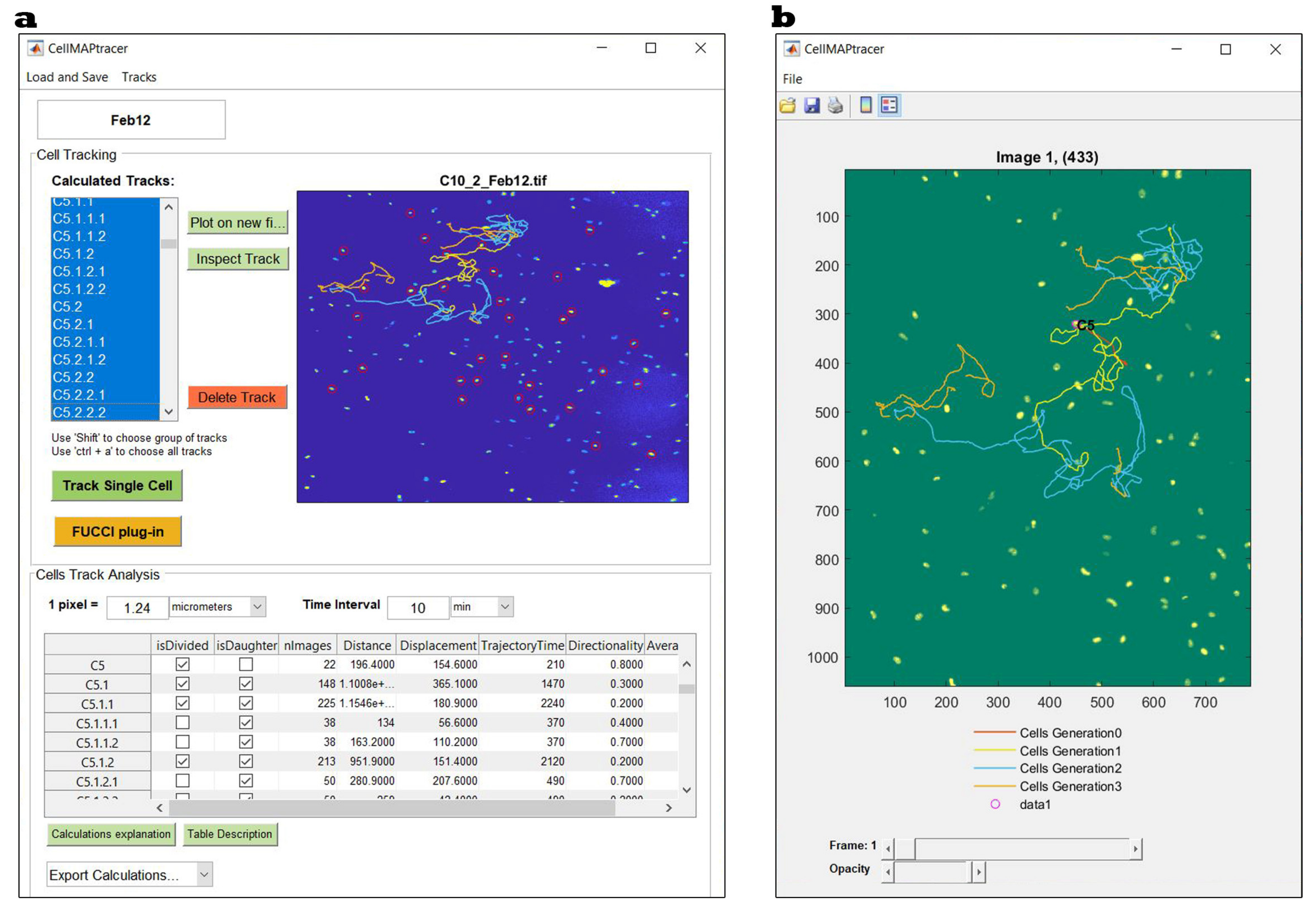Click right arrow of the Frame slider
Screen dimensions: 1316x911
click(x=1135, y=849)
